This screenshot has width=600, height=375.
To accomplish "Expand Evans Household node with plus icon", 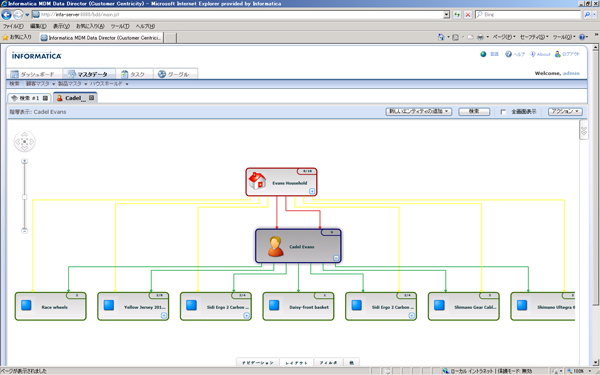I will 312,191.
